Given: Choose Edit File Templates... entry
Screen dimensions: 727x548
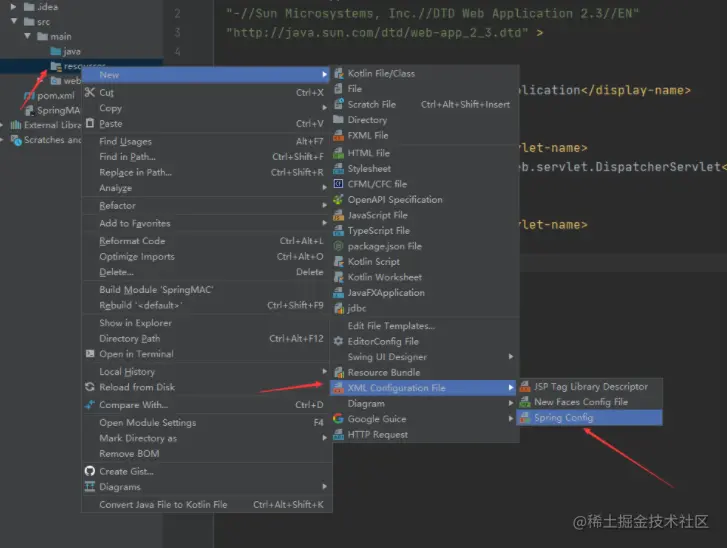Looking at the screenshot, I should pos(423,325).
